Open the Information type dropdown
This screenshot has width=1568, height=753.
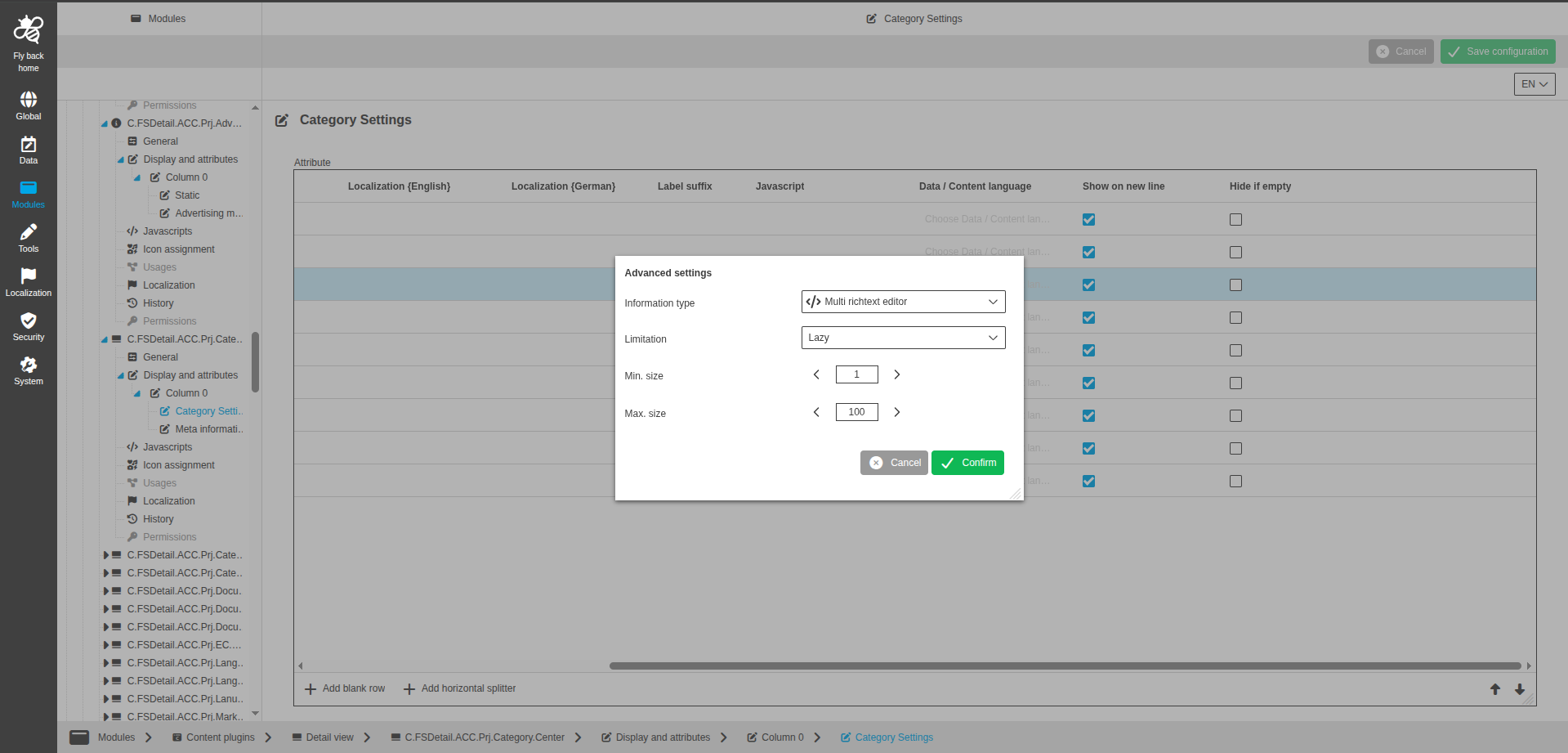(903, 302)
